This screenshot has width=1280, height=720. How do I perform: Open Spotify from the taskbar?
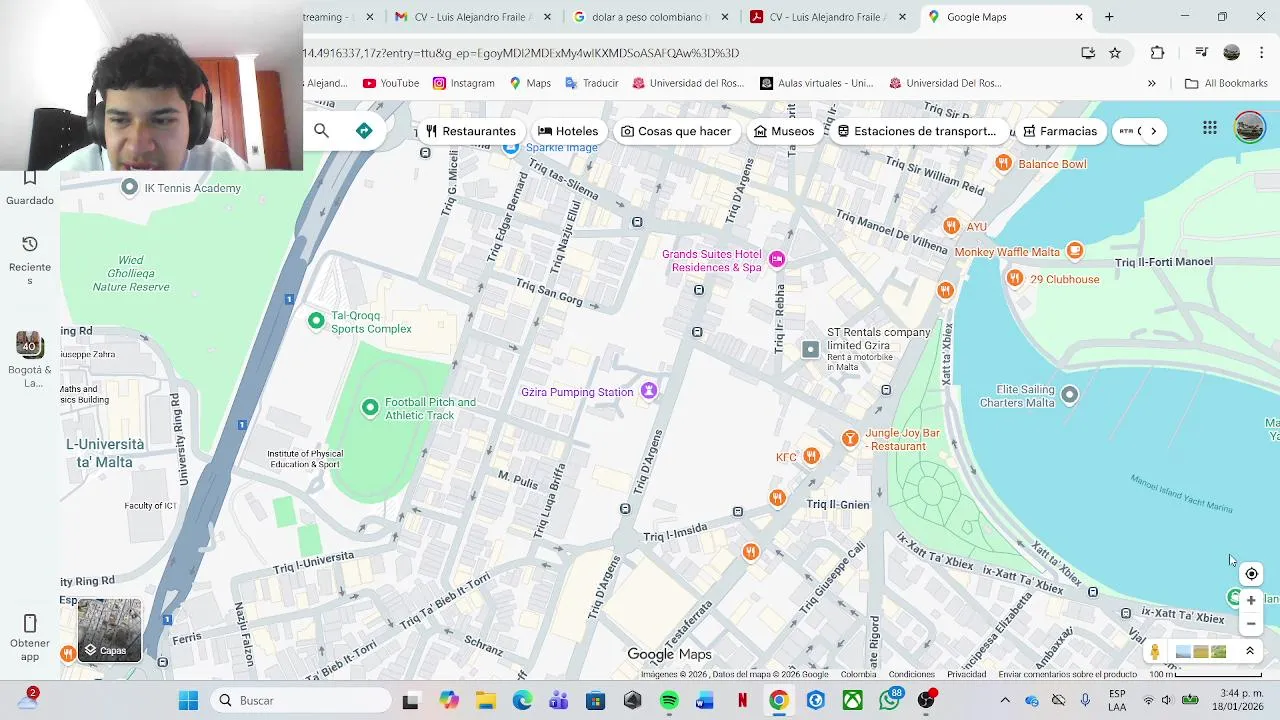669,700
